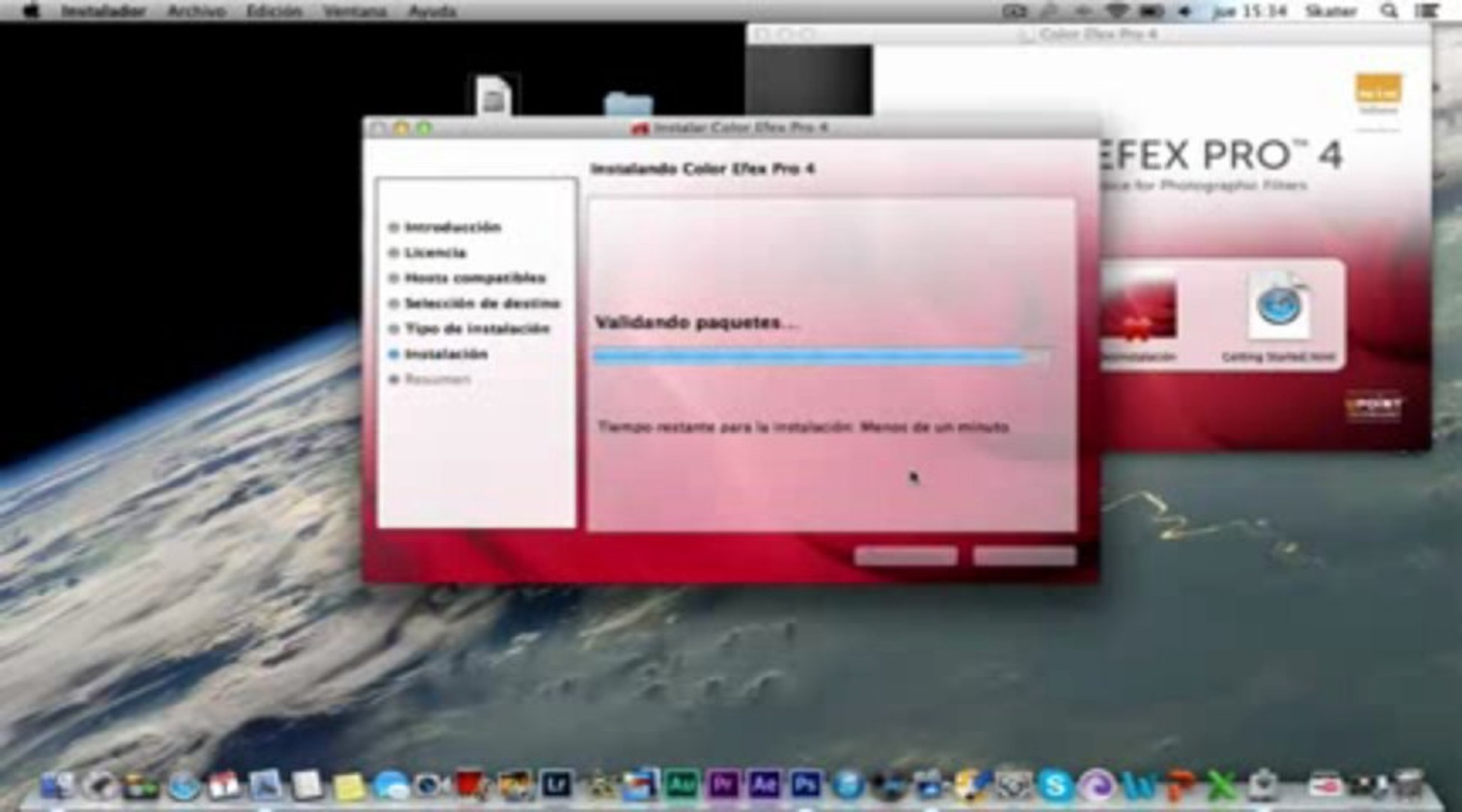Open the Ventana menu
The image size is (1462, 812).
point(353,11)
